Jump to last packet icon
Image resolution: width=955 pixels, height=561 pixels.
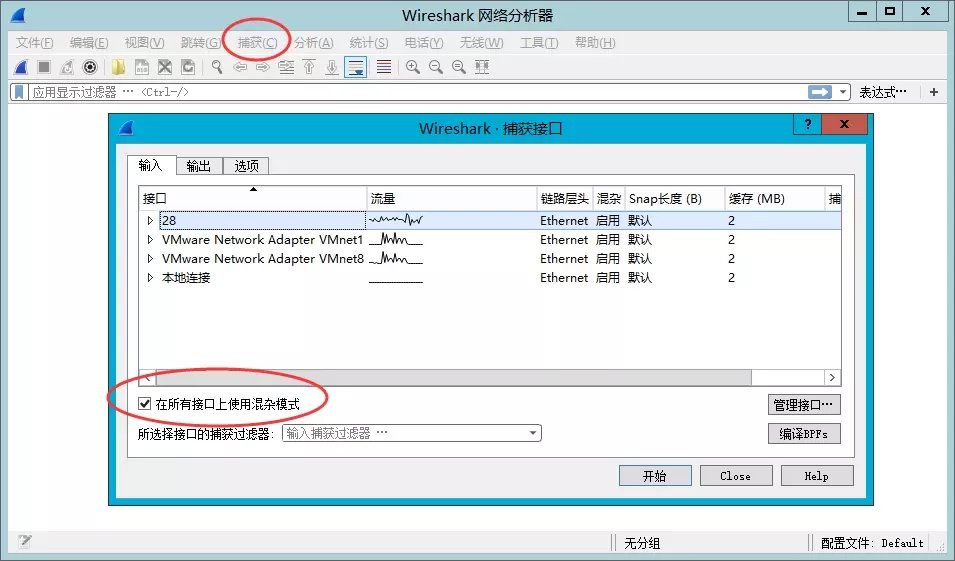click(331, 67)
